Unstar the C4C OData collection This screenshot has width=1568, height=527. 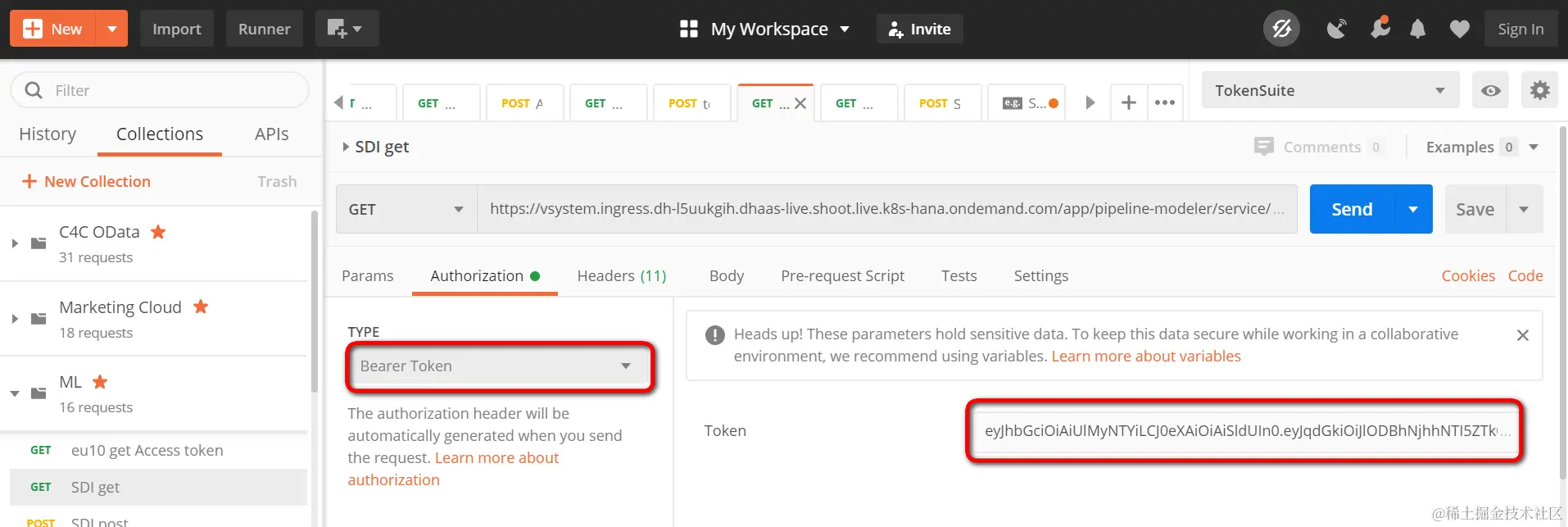(158, 232)
